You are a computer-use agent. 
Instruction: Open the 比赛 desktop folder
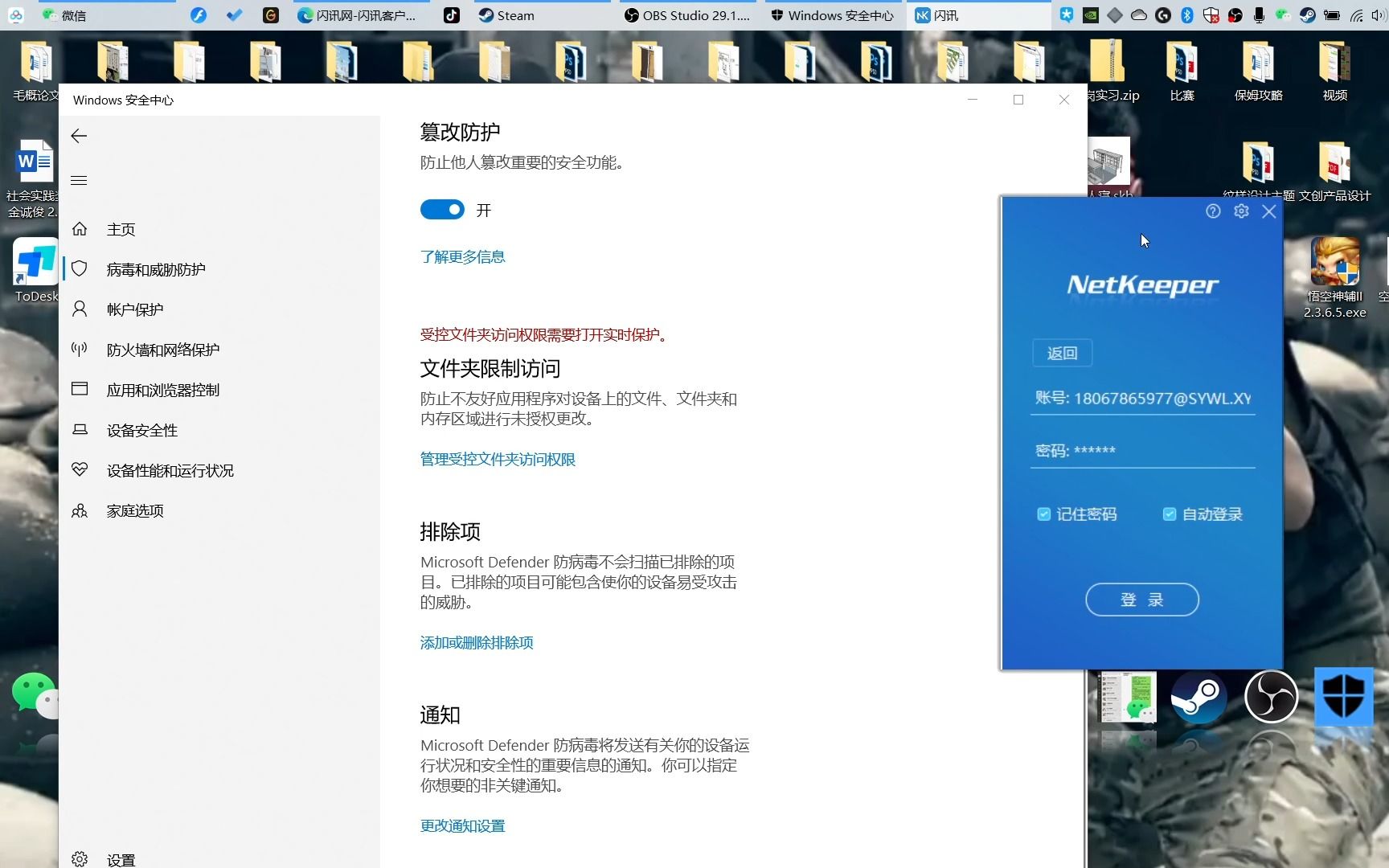pos(1182,71)
